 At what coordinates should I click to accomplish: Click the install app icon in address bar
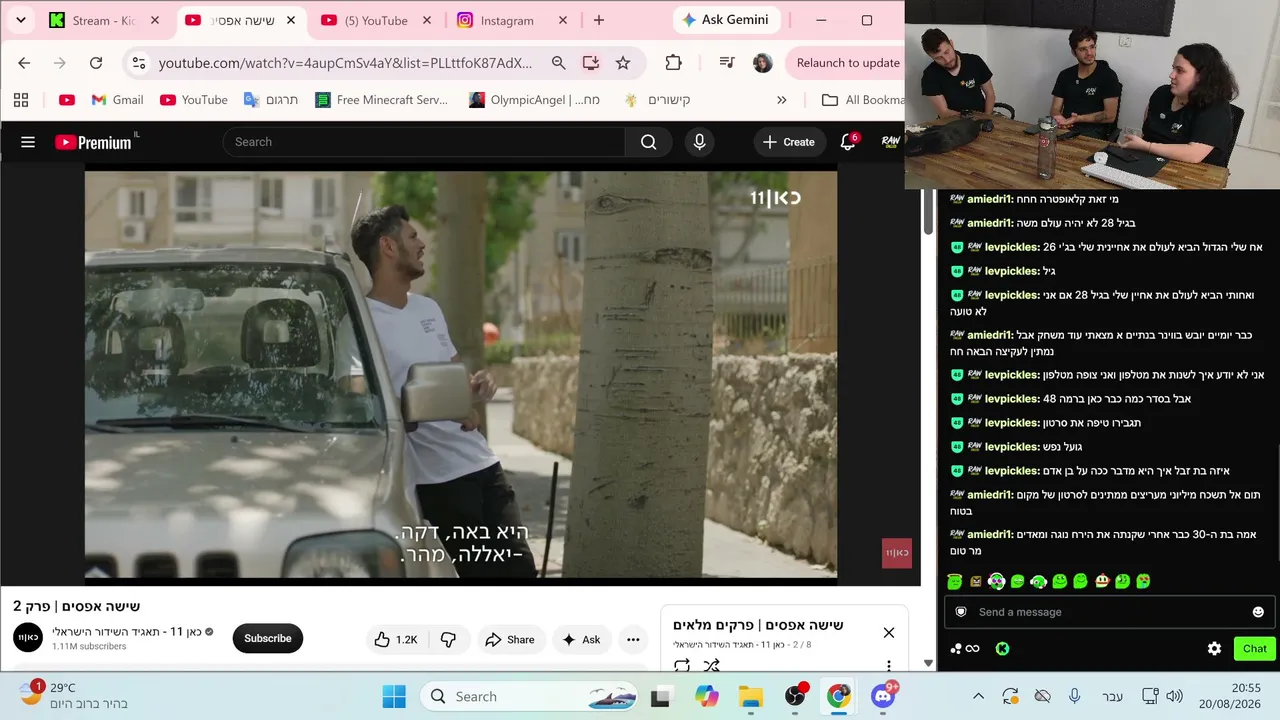591,63
